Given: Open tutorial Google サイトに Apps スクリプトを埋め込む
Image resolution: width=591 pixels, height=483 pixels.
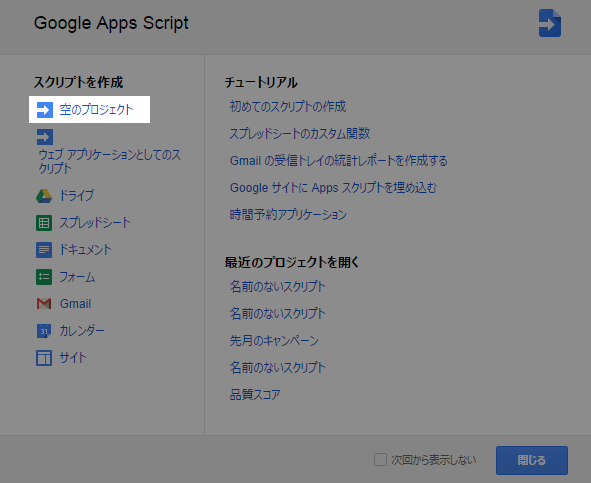Looking at the screenshot, I should 333,188.
